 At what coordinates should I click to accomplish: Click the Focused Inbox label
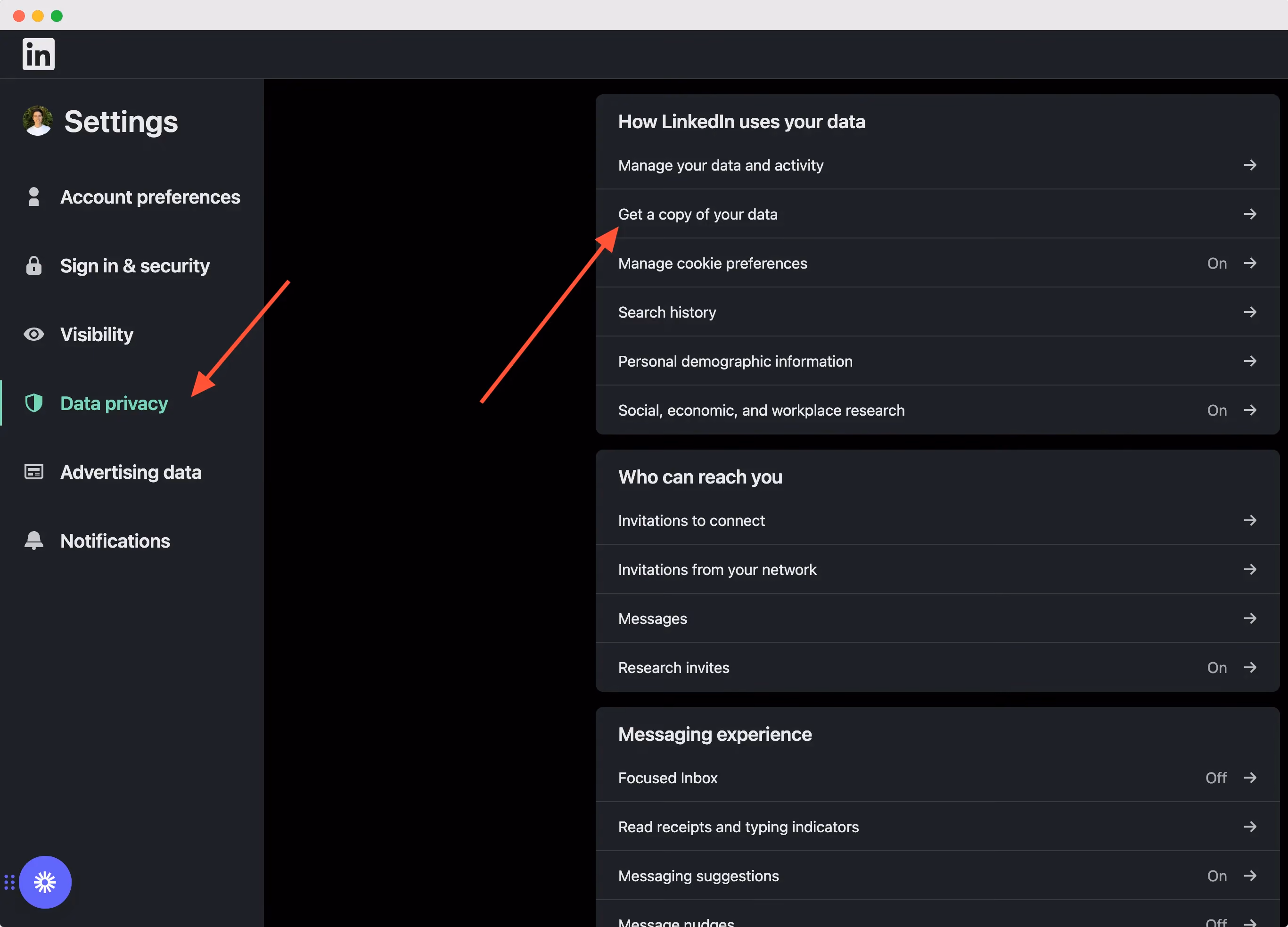[668, 778]
